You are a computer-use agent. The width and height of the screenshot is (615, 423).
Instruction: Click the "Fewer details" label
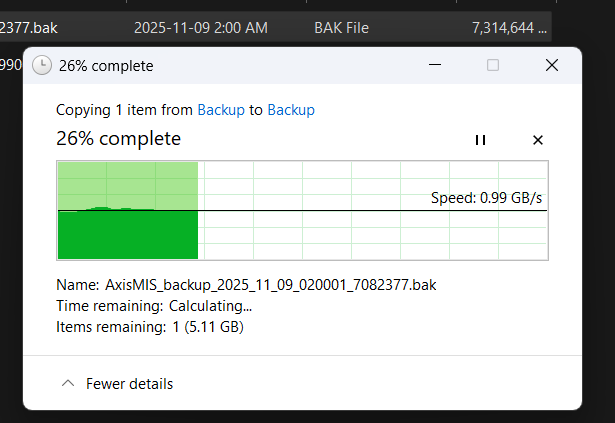(129, 383)
